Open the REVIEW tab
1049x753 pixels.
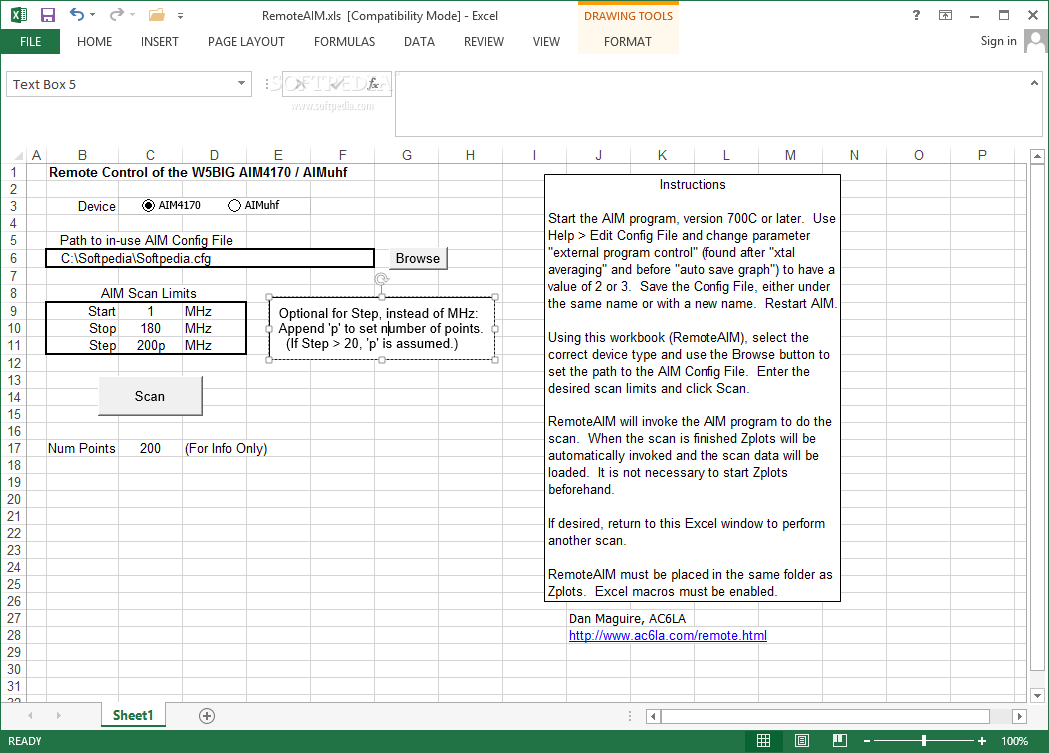tap(484, 41)
